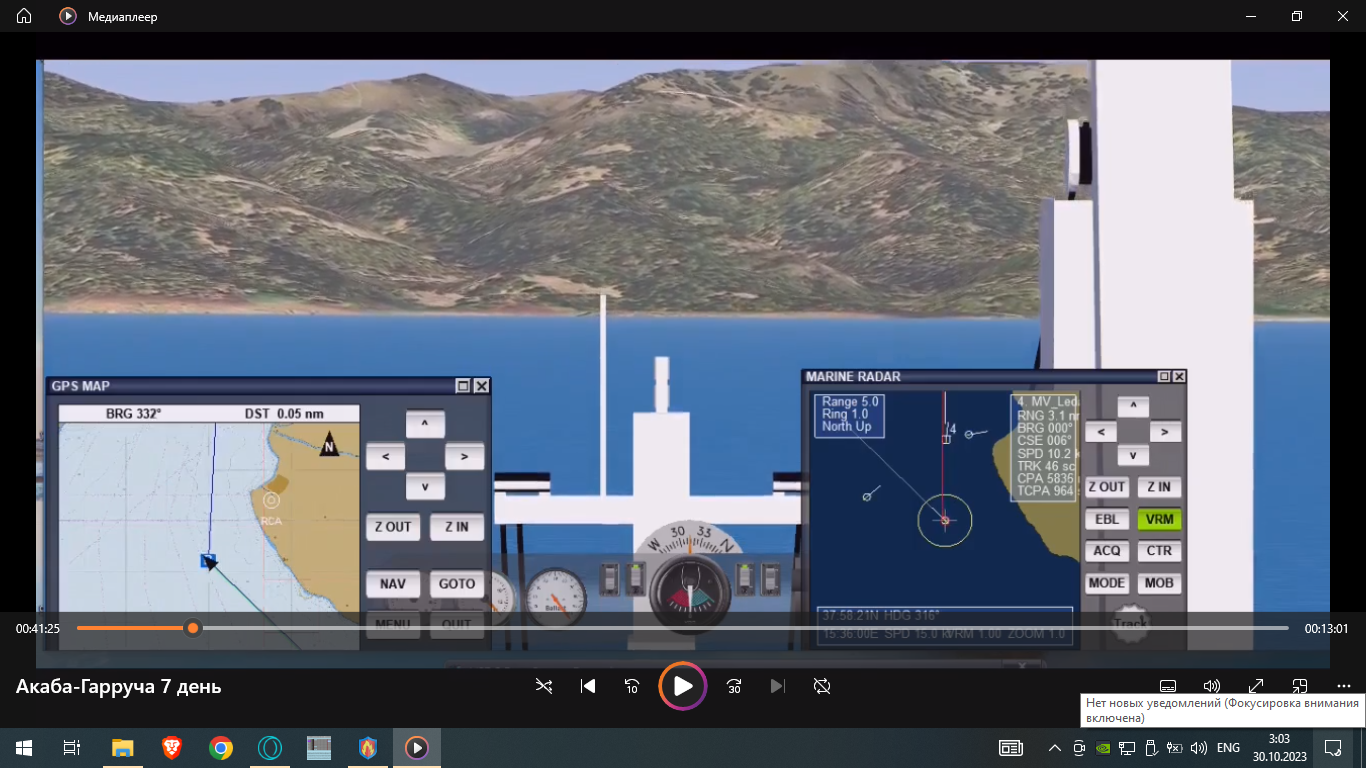Screen dimensions: 1366x768
Task: Click the EBL button on radar
Action: pyautogui.click(x=1107, y=519)
